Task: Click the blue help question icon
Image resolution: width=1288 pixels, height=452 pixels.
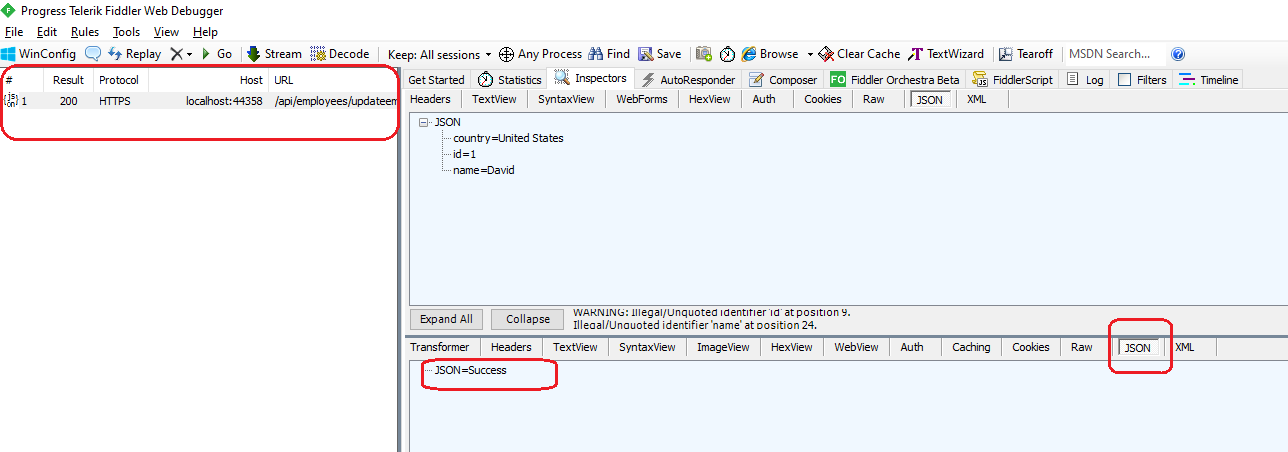Action: (x=1178, y=54)
